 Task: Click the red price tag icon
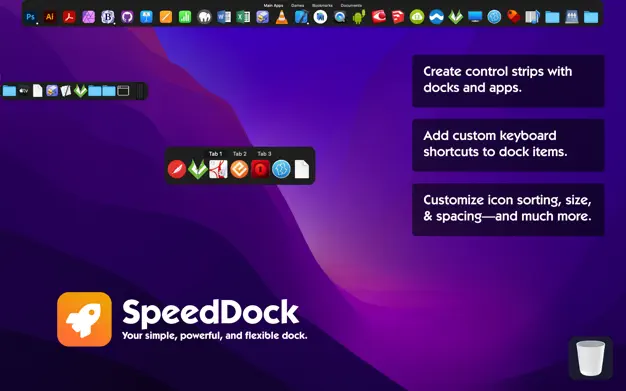point(513,17)
